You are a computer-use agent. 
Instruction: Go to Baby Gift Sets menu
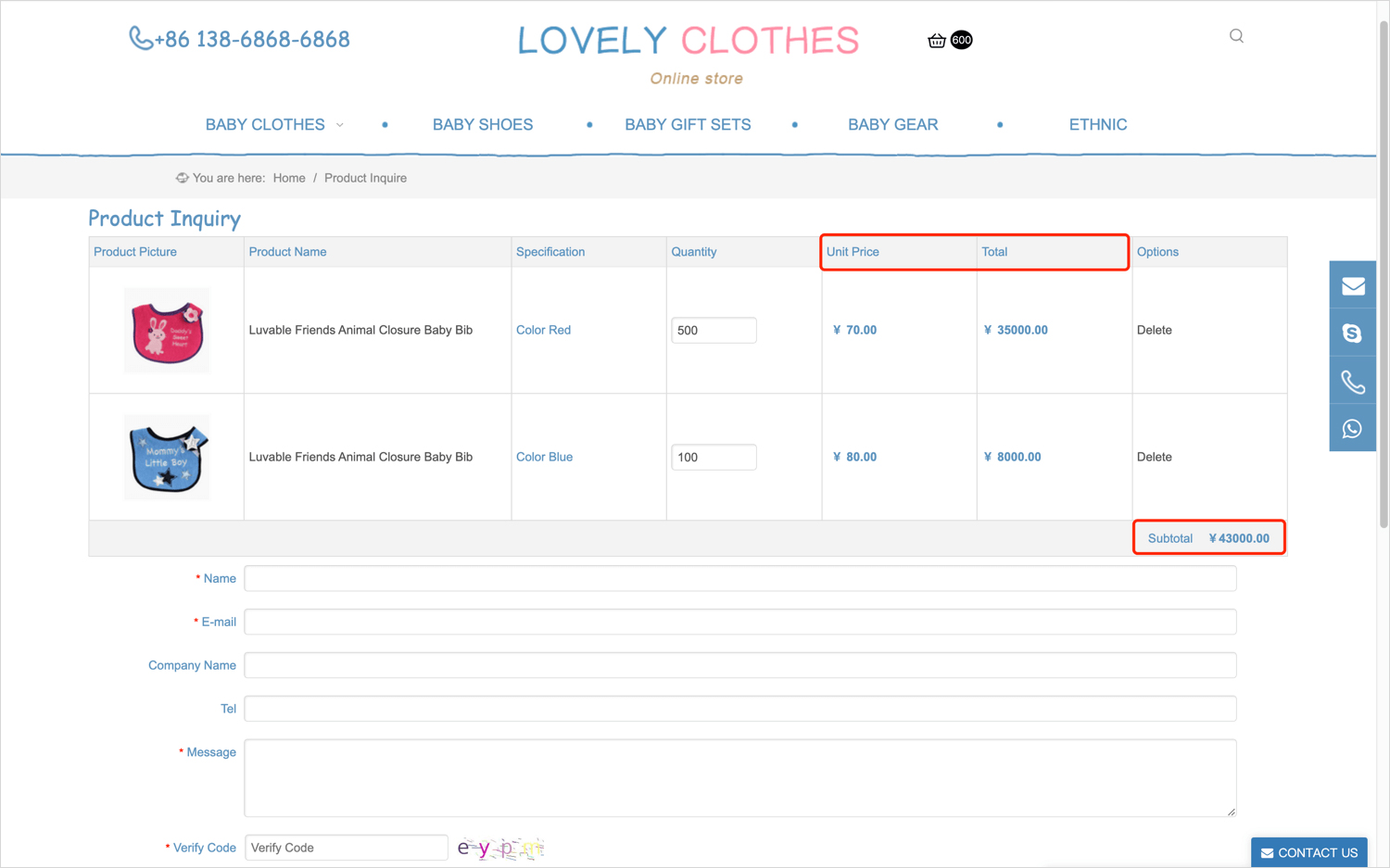[x=688, y=125]
